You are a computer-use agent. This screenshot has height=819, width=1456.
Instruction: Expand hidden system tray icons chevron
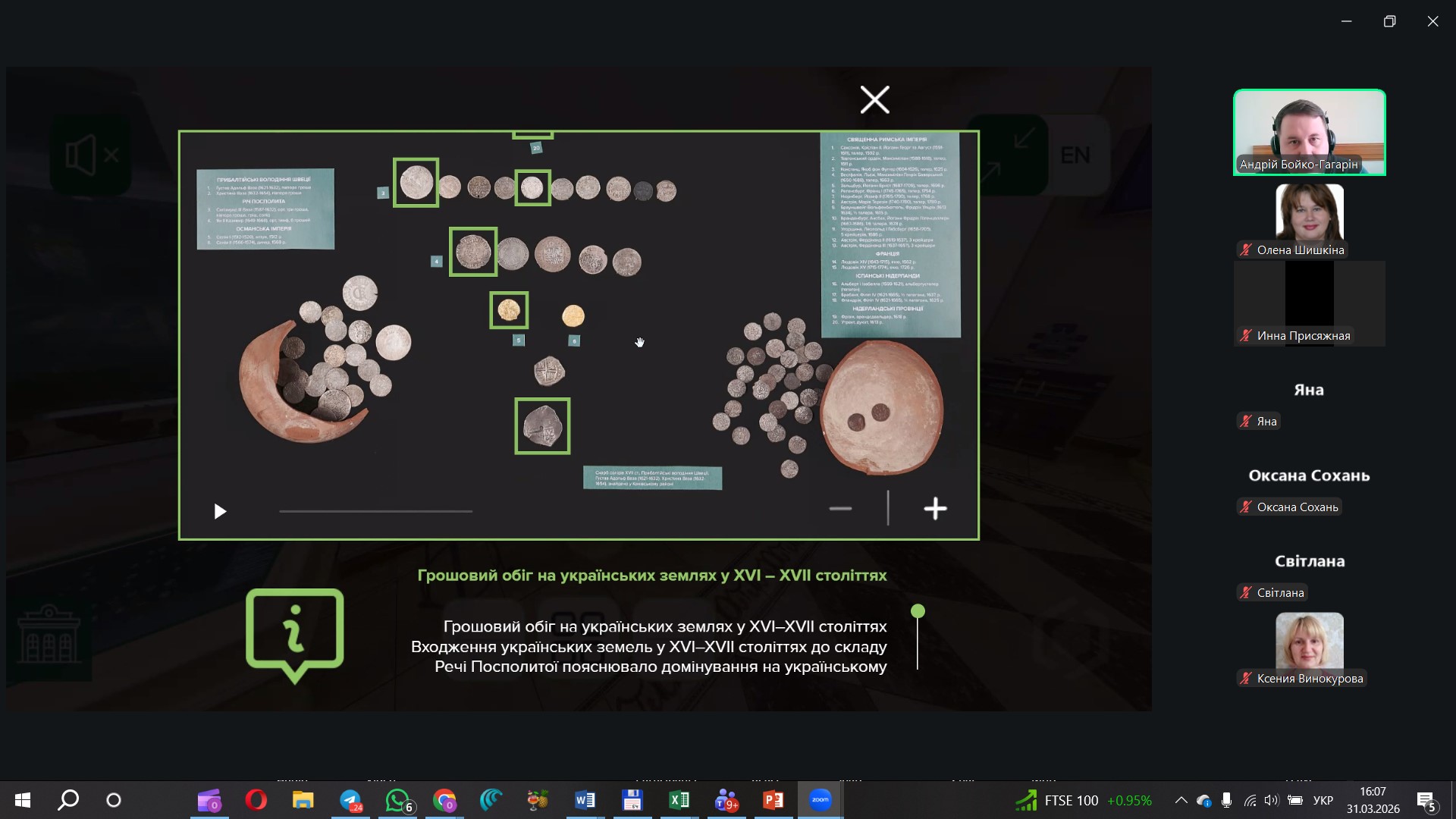click(1181, 800)
